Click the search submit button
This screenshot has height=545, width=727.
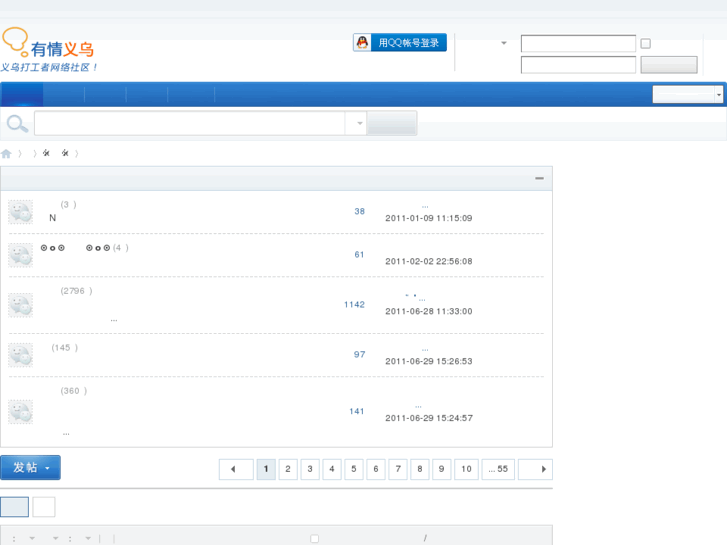click(x=392, y=123)
